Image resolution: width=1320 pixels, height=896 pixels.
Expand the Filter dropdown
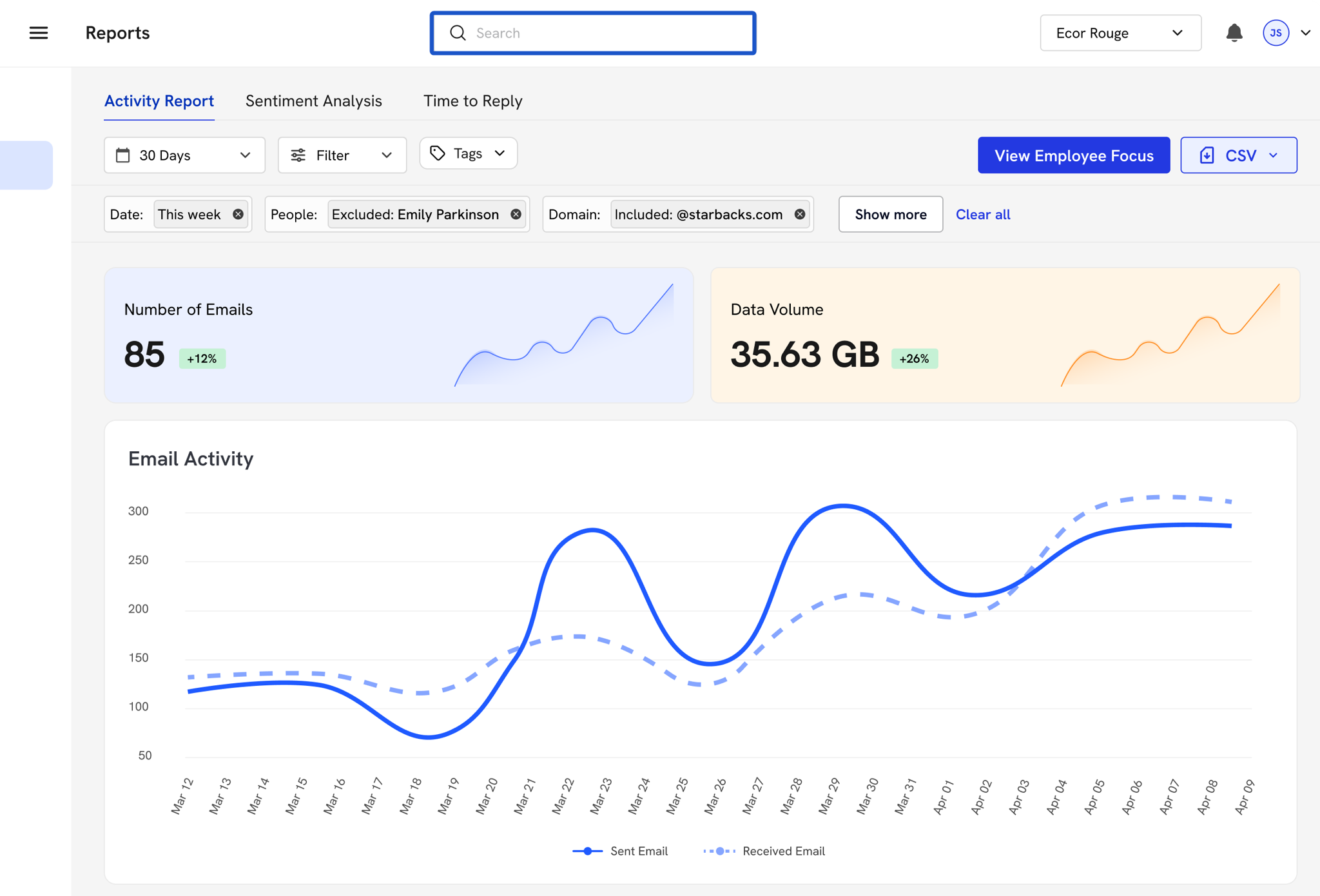(x=342, y=155)
